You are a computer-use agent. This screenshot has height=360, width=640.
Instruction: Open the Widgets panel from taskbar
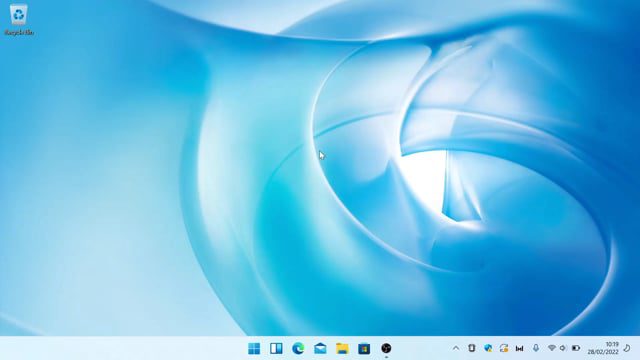[276, 348]
